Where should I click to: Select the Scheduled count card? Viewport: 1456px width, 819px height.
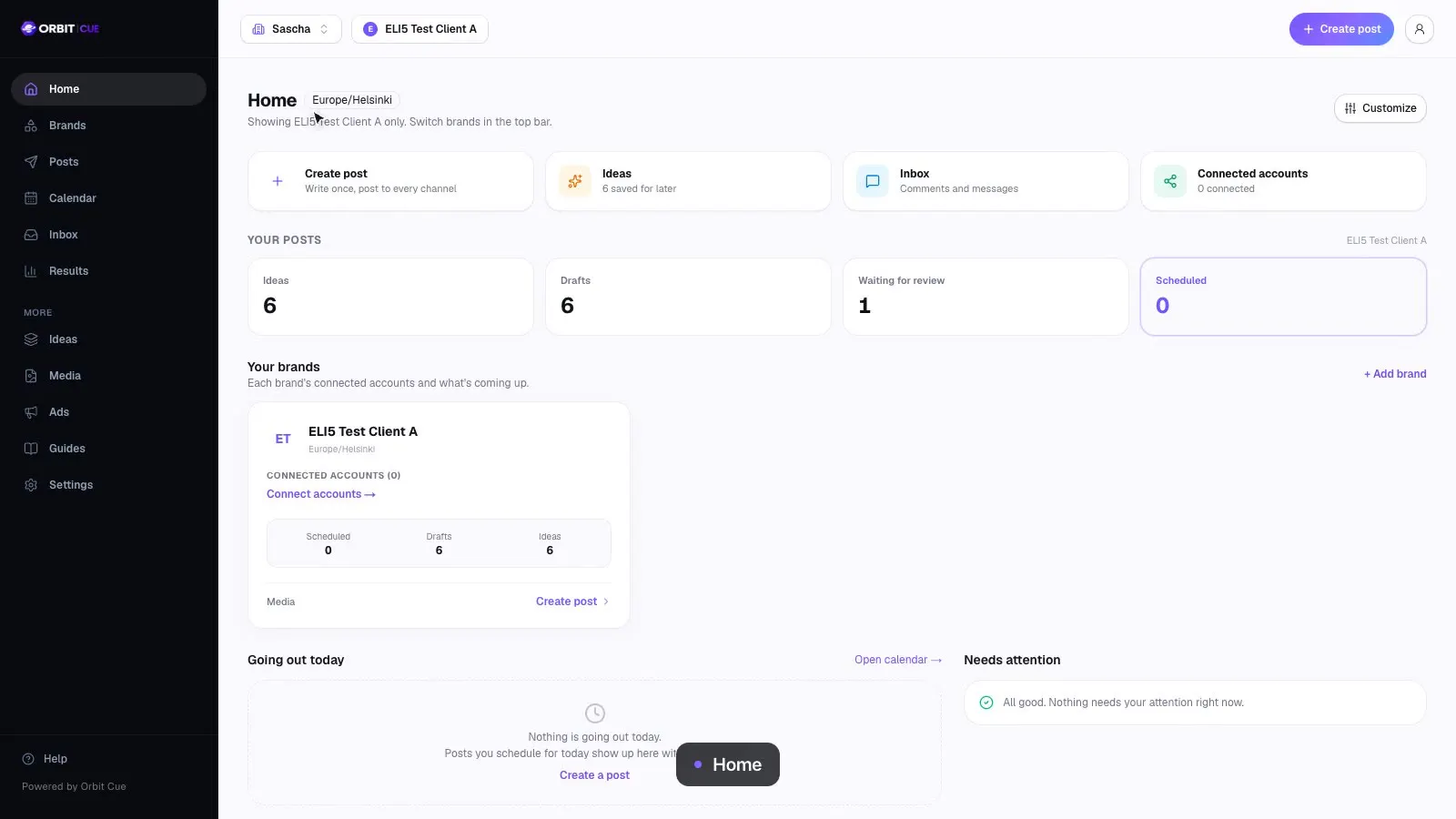[1283, 297]
